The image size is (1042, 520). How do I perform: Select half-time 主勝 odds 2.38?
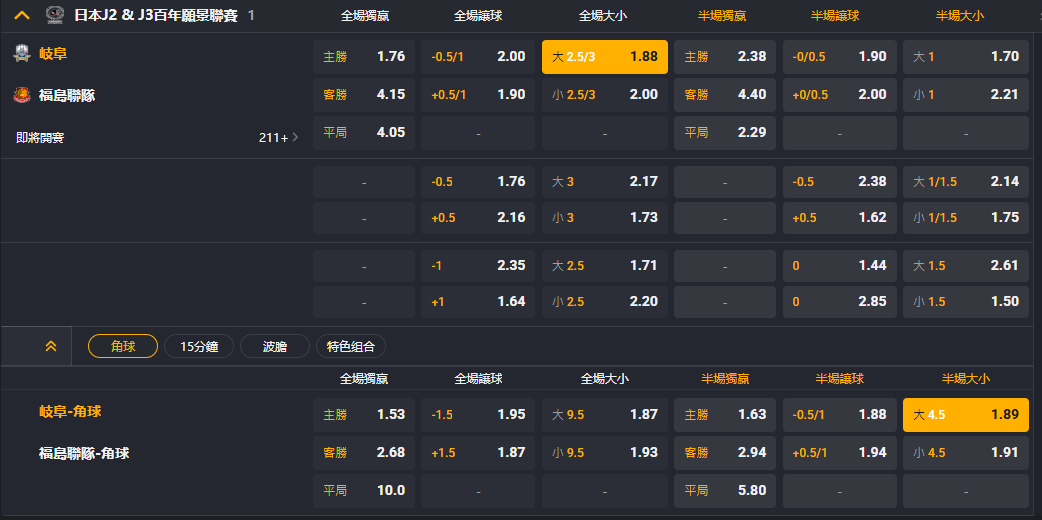pyautogui.click(x=725, y=57)
